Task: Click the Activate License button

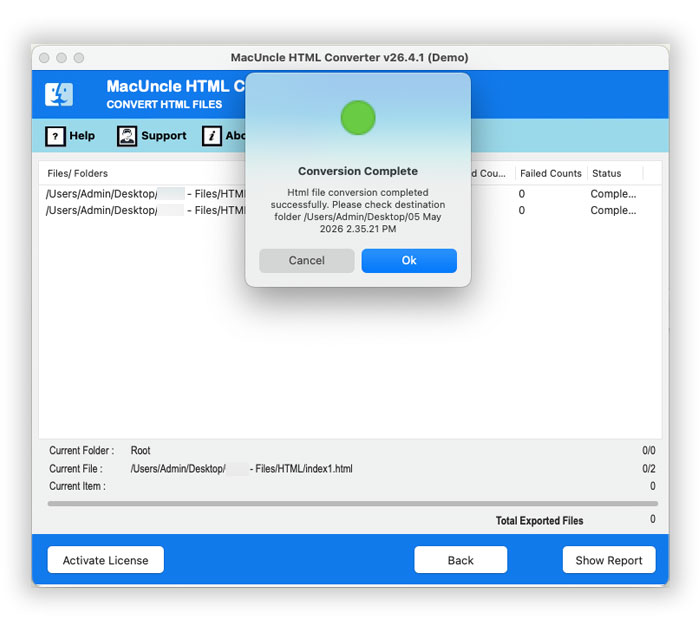Action: 105,560
